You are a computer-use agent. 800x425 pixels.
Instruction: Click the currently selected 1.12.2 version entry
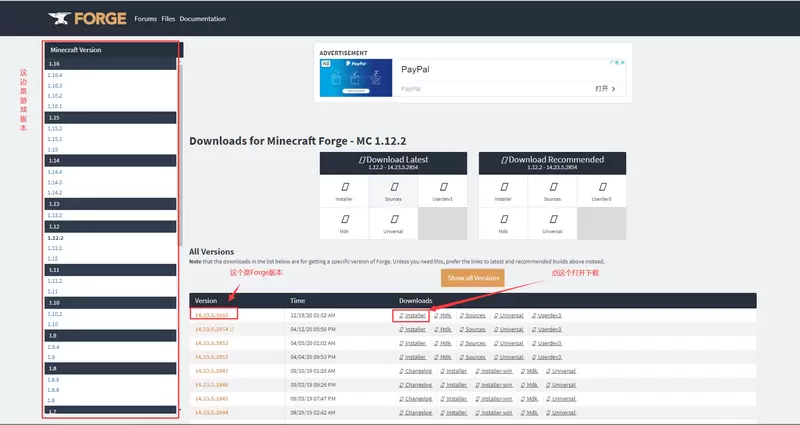(55, 238)
